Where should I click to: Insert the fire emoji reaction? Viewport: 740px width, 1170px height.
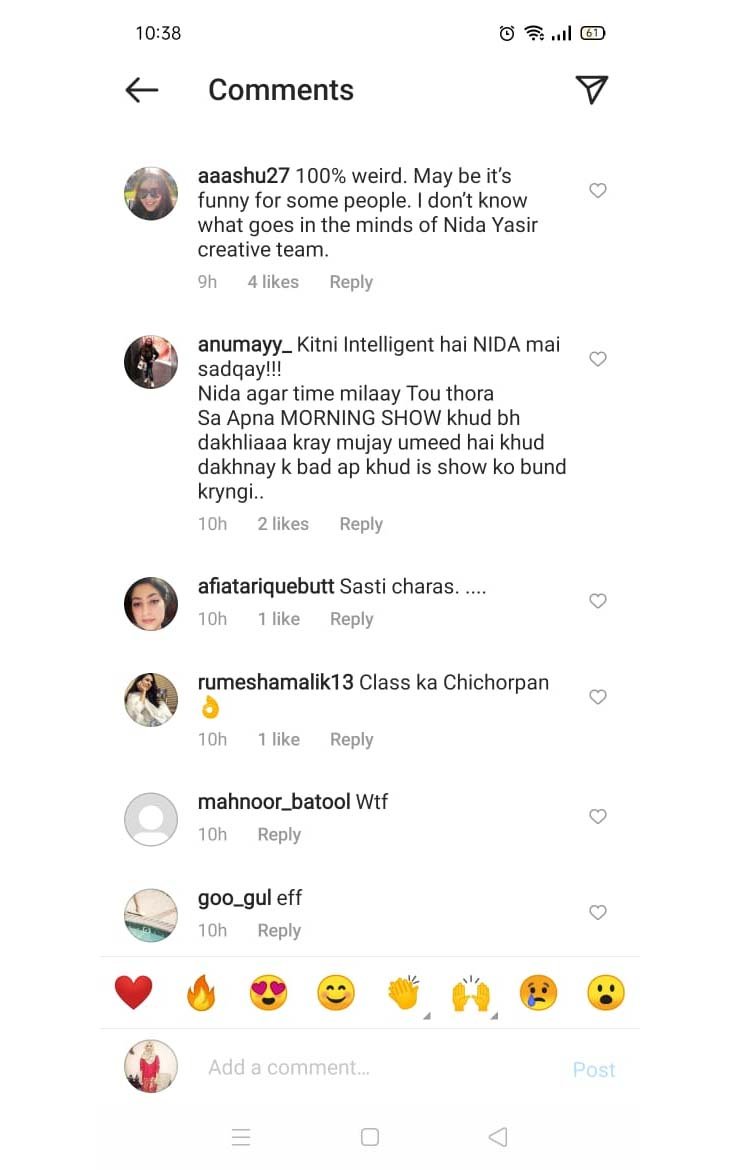click(x=201, y=993)
